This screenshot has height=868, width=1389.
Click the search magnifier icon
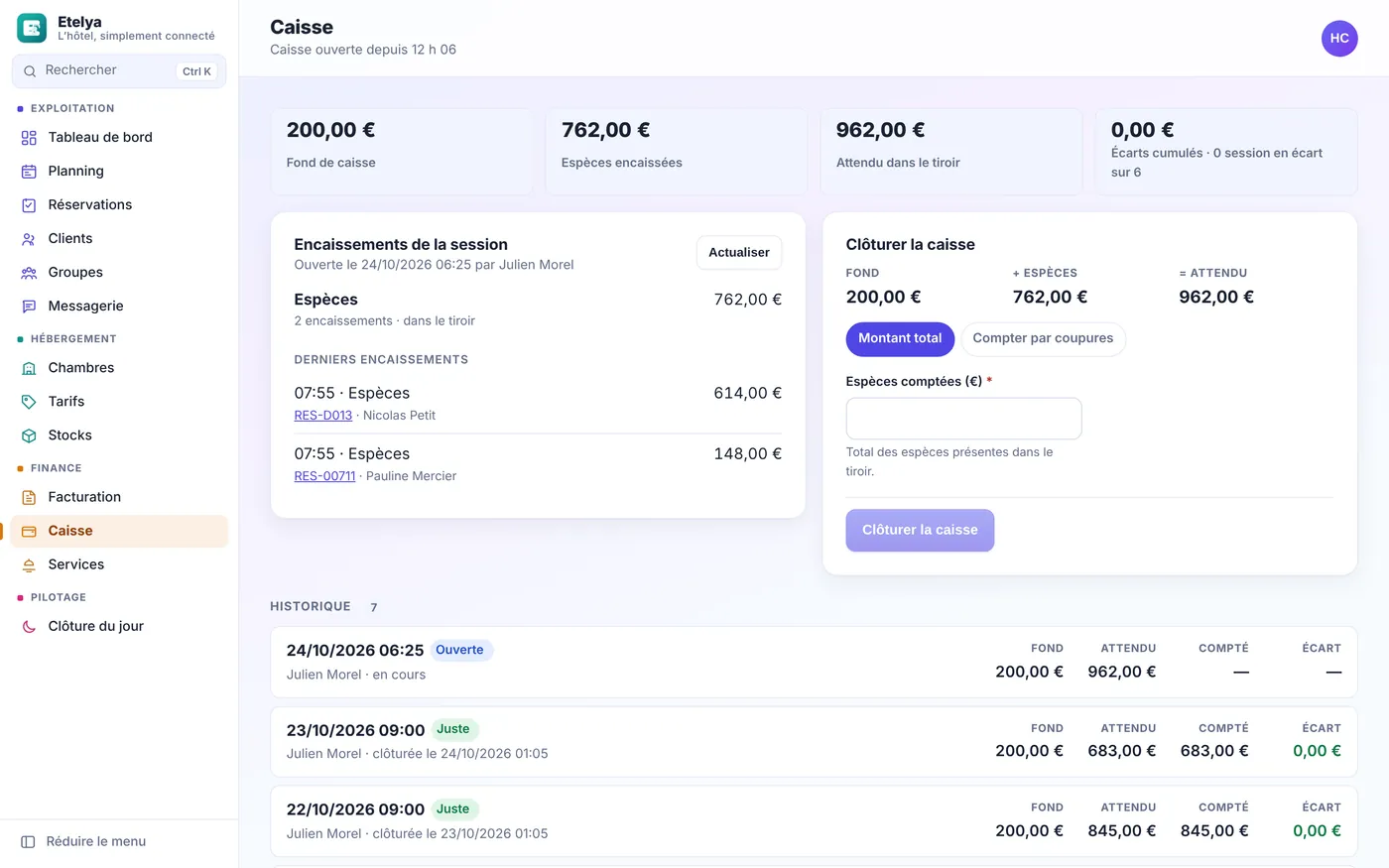point(30,71)
